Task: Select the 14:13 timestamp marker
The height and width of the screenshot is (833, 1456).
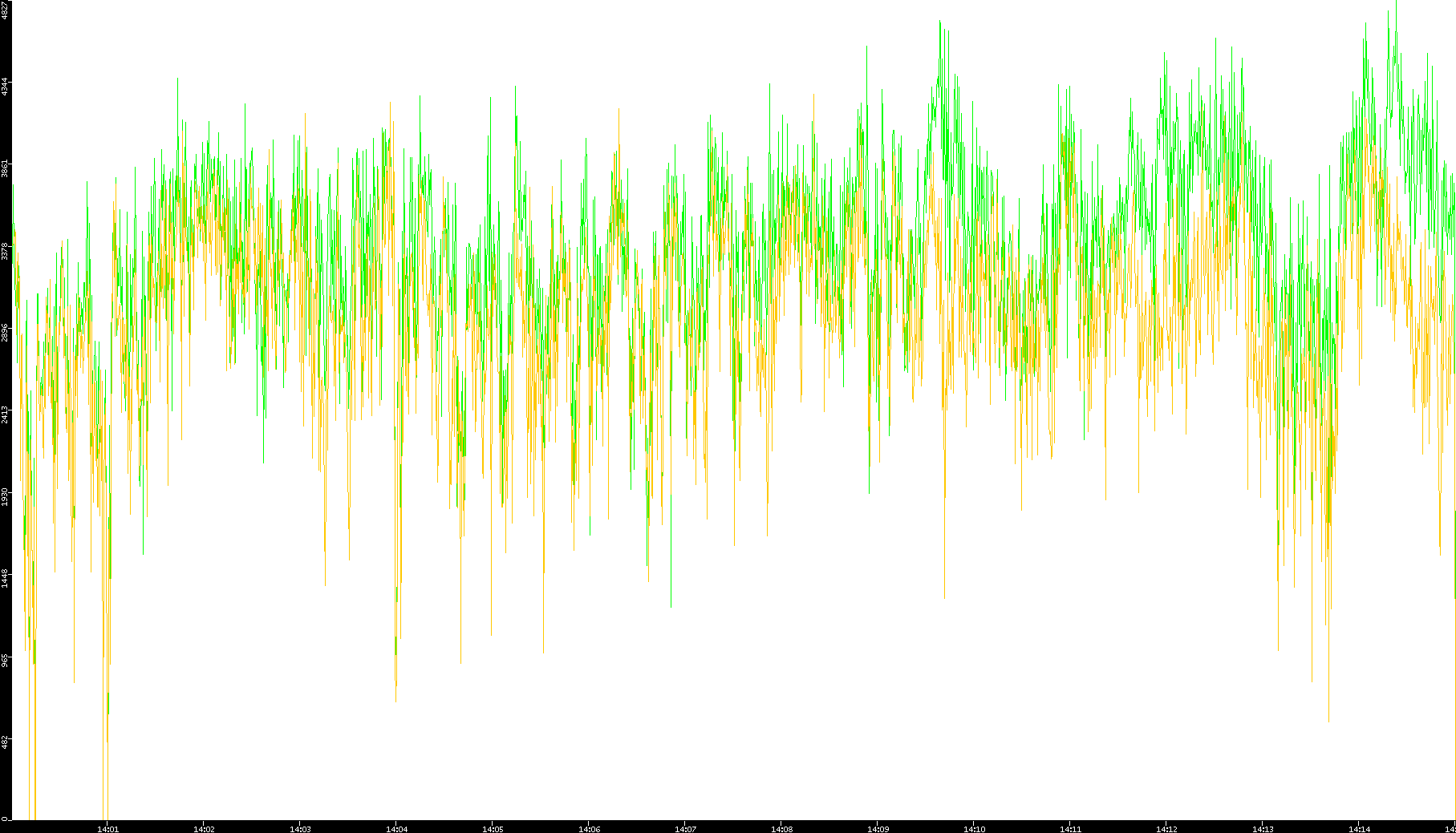Action: point(1263,828)
